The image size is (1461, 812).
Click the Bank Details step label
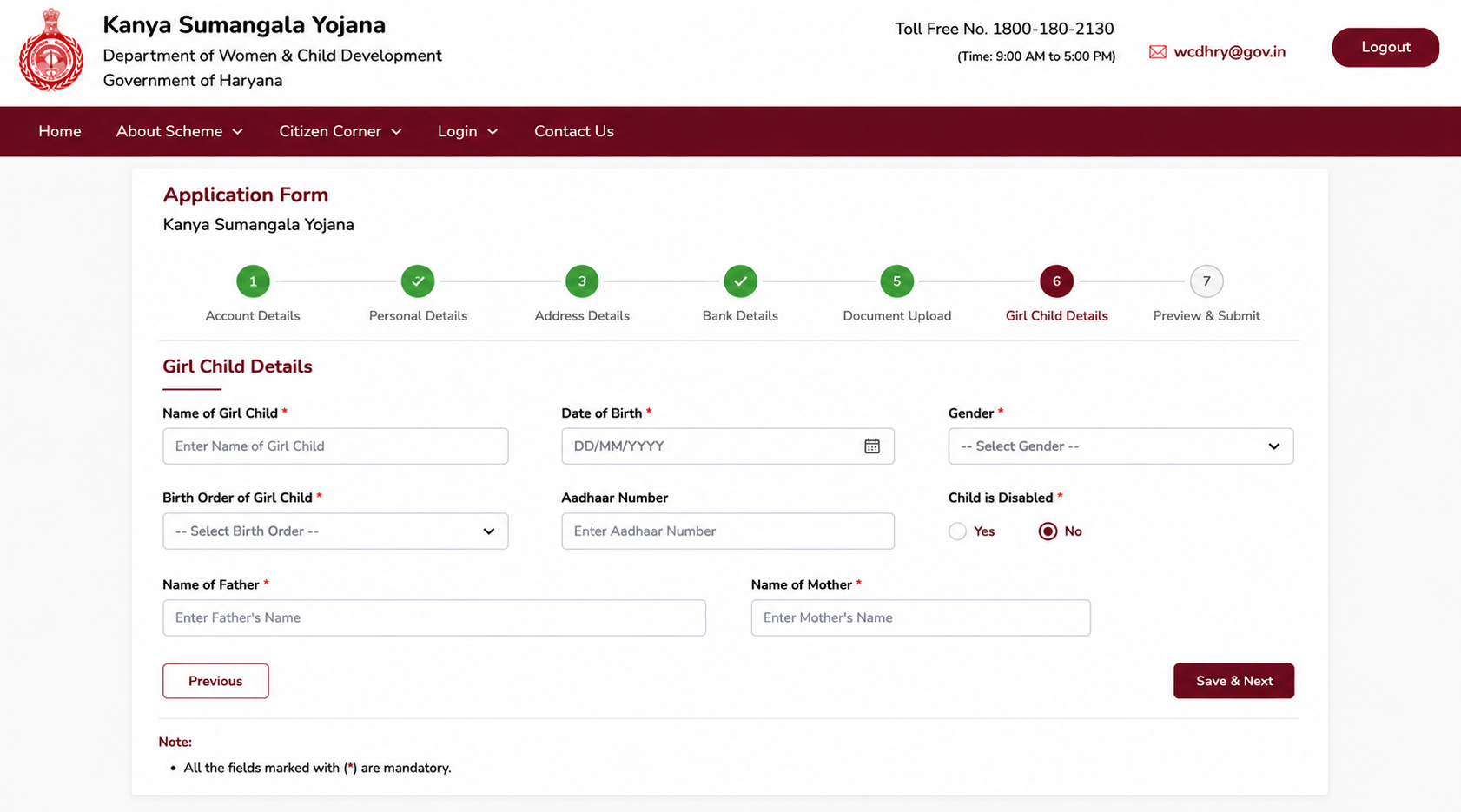coord(740,316)
